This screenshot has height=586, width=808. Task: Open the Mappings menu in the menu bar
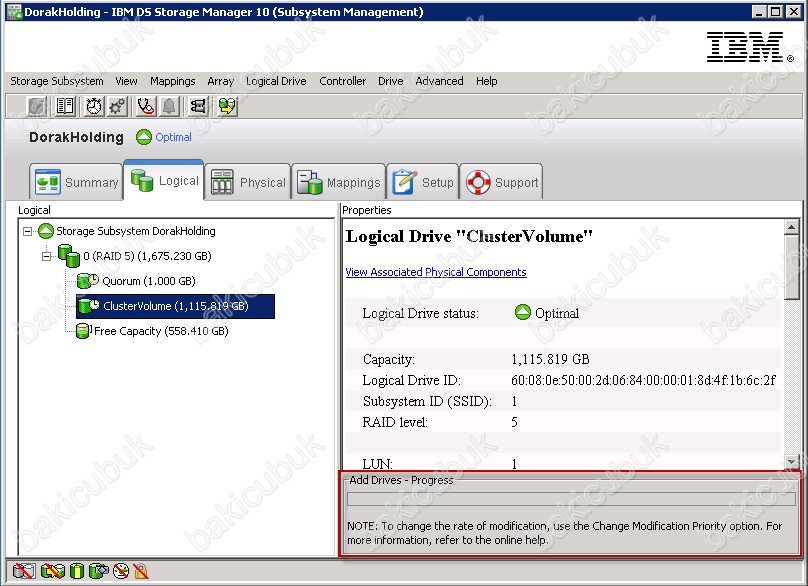click(x=173, y=81)
